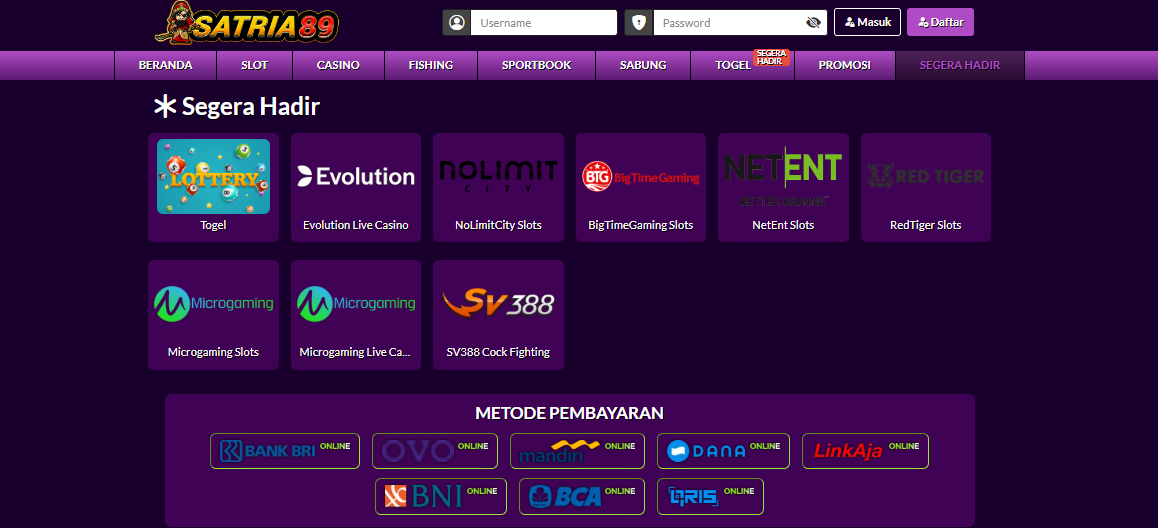
Task: Go to the SLOT menu tab
Action: click(254, 65)
